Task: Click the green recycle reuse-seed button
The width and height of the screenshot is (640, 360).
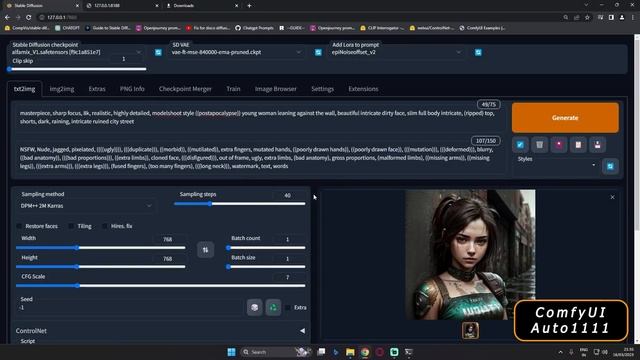Action: coord(273,307)
